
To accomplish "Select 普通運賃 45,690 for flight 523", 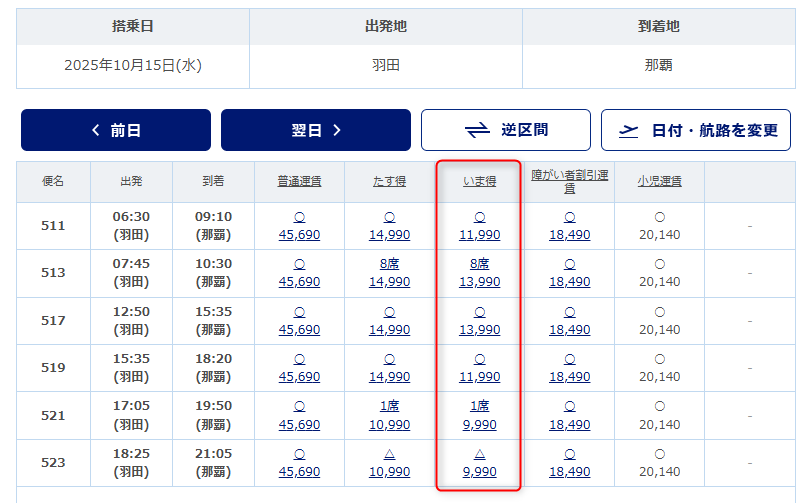I will [x=300, y=472].
